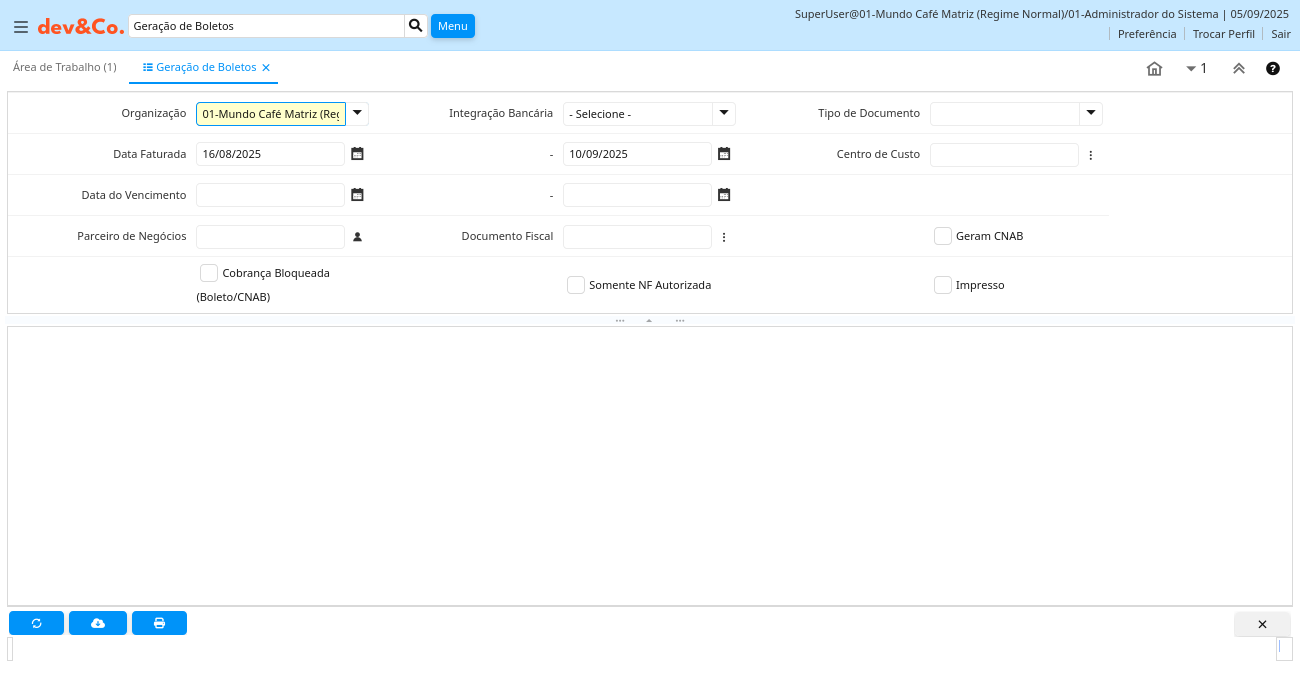Click the Parceiro de Negócios person icon

click(357, 237)
